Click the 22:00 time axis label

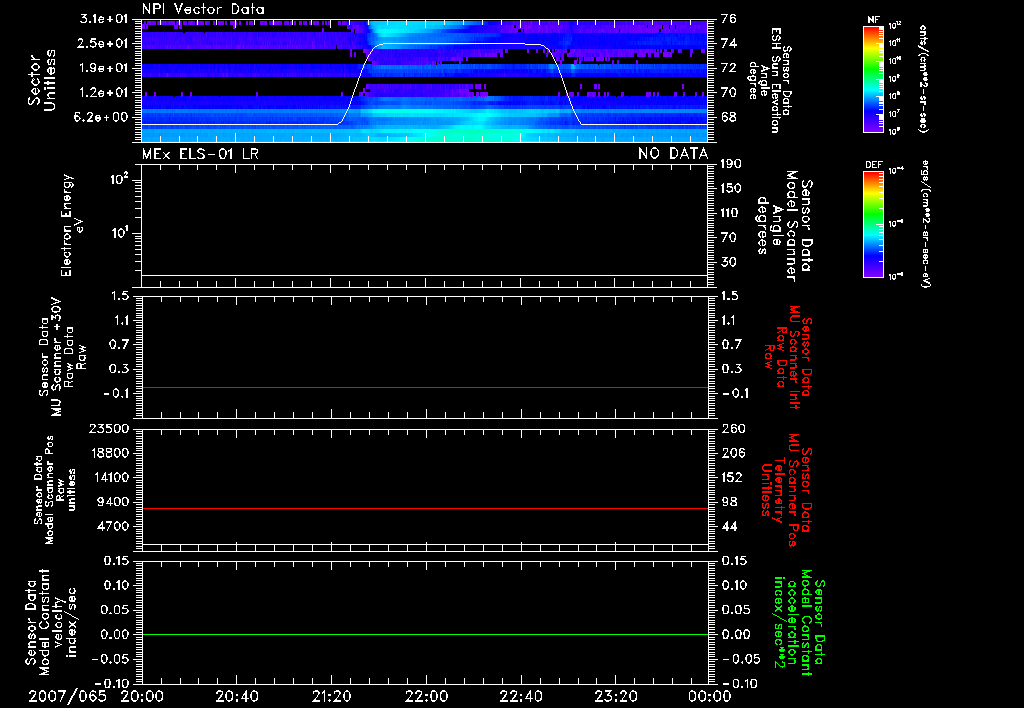pyautogui.click(x=426, y=696)
